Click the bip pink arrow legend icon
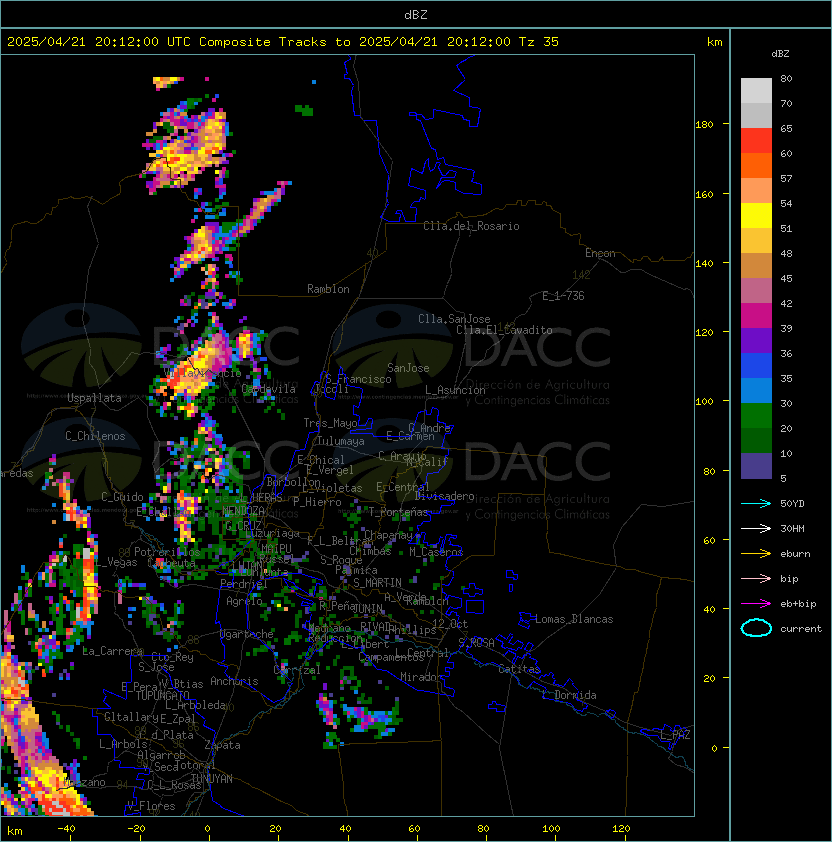The height and width of the screenshot is (842, 832). (x=756, y=578)
